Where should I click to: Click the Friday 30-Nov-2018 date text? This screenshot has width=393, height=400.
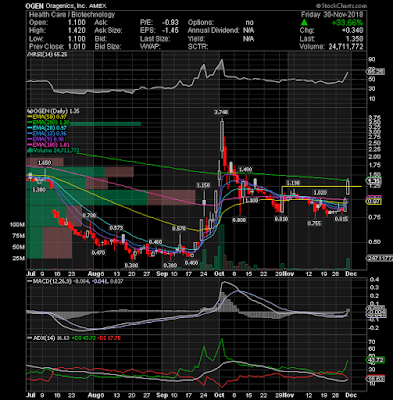[332, 15]
